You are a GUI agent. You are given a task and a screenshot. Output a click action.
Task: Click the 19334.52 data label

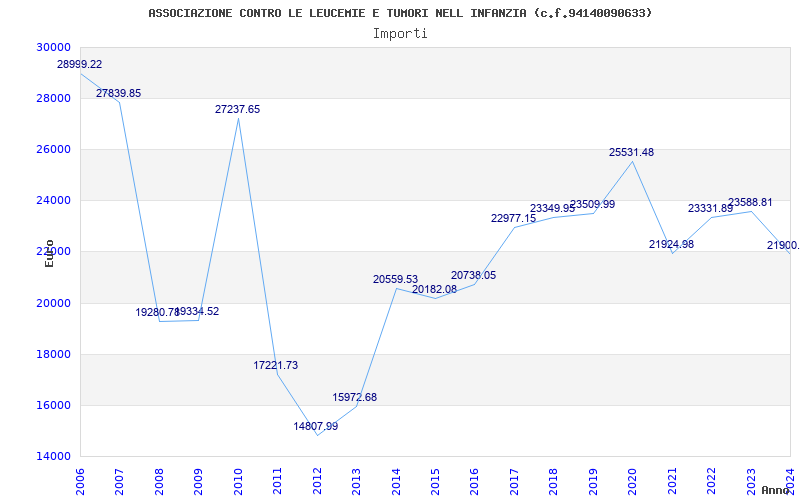197,311
